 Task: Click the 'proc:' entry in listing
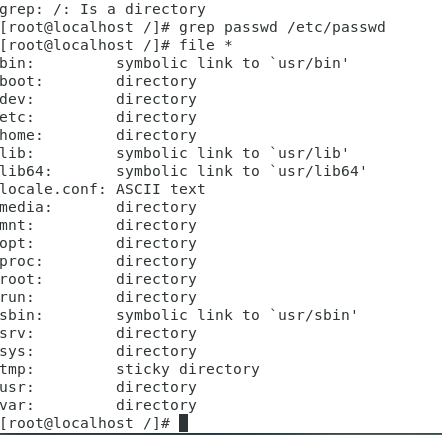21,261
